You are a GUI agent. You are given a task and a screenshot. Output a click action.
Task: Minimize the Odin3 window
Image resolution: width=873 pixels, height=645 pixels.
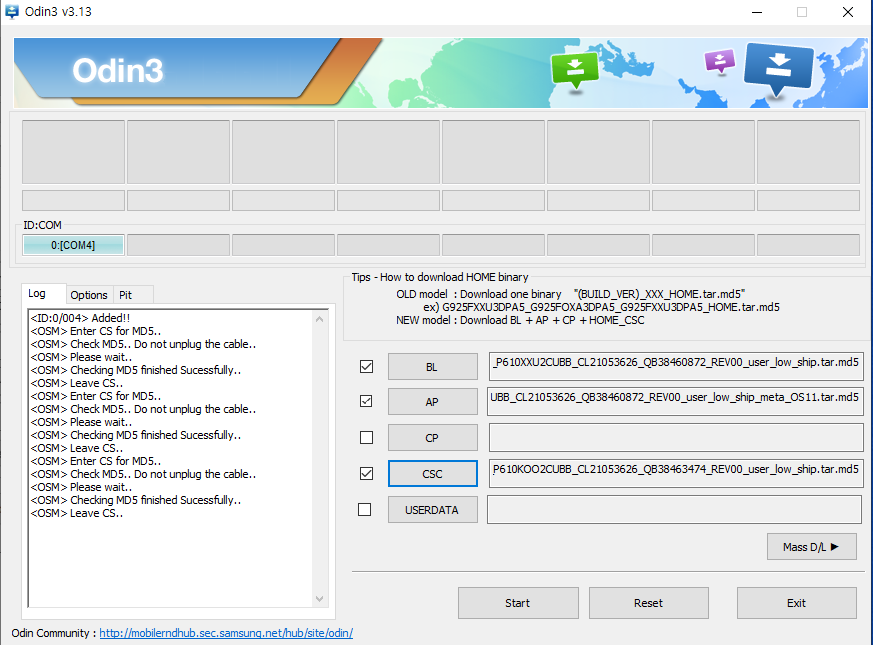click(757, 12)
